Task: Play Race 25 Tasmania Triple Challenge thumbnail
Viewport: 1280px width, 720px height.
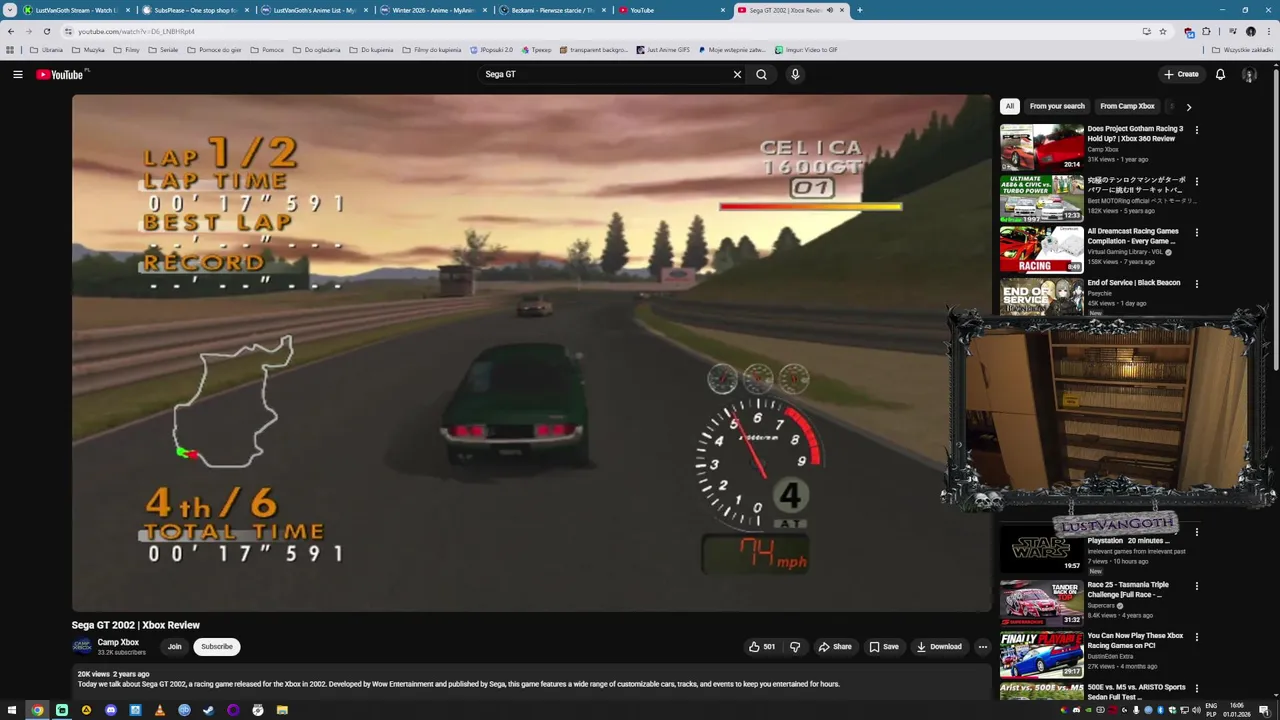Action: (1041, 603)
